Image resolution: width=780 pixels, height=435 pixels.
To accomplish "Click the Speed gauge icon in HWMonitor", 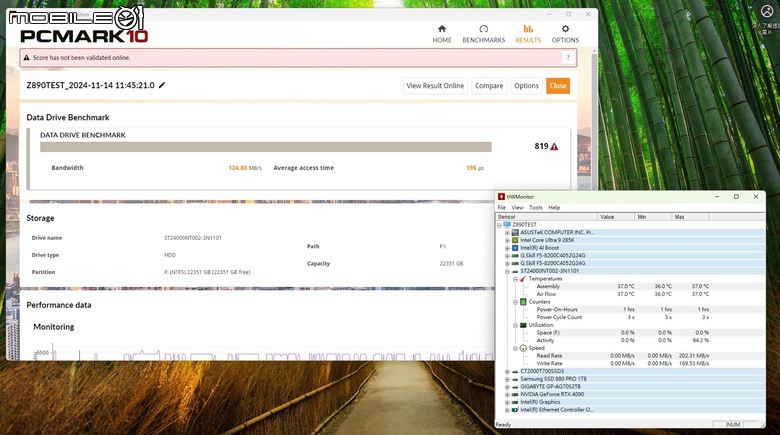I will coord(523,348).
